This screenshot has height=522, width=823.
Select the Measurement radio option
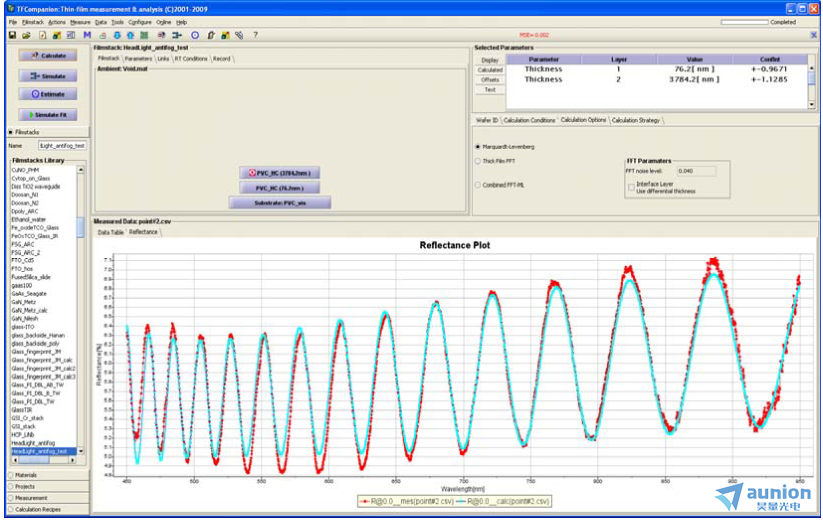(10, 498)
